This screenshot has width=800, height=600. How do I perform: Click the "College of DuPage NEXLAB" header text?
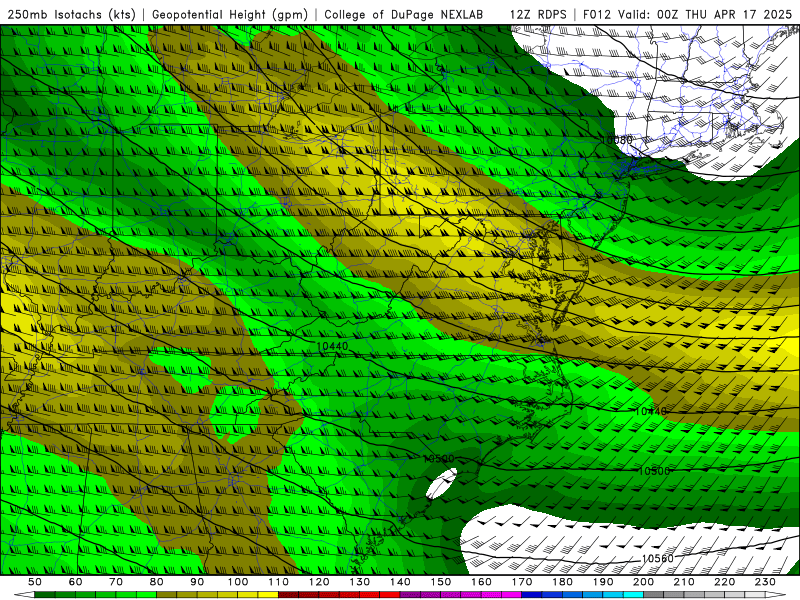[403, 14]
